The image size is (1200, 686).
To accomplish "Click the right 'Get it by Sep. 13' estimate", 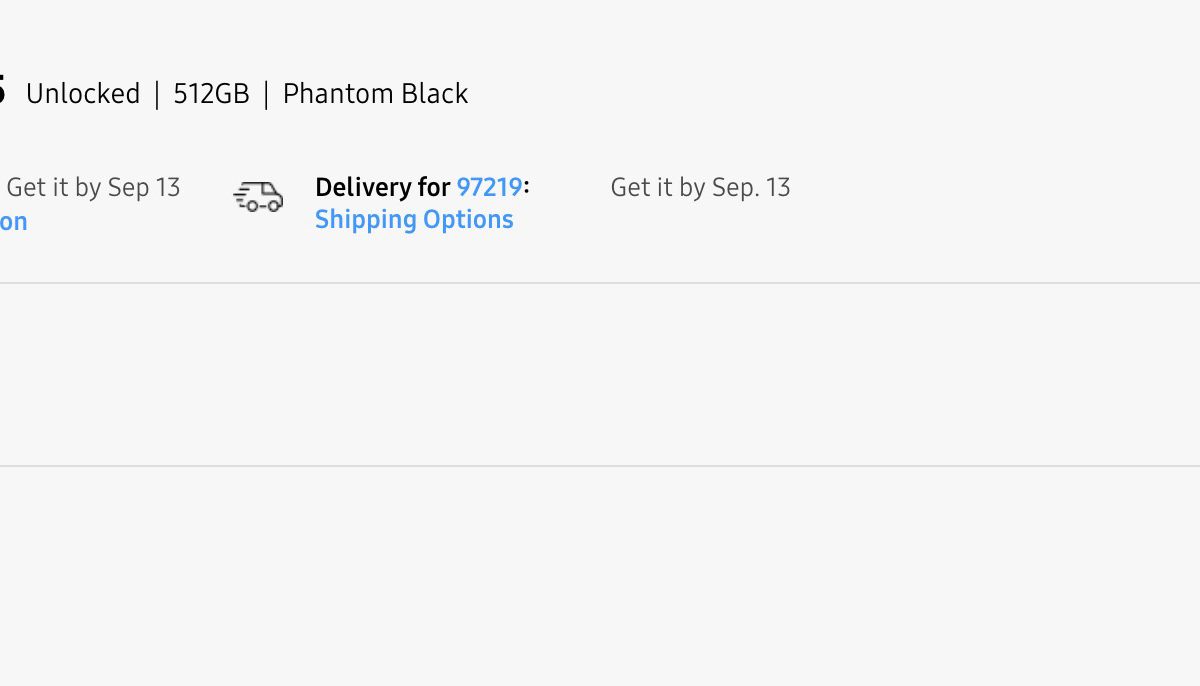I will tap(700, 187).
